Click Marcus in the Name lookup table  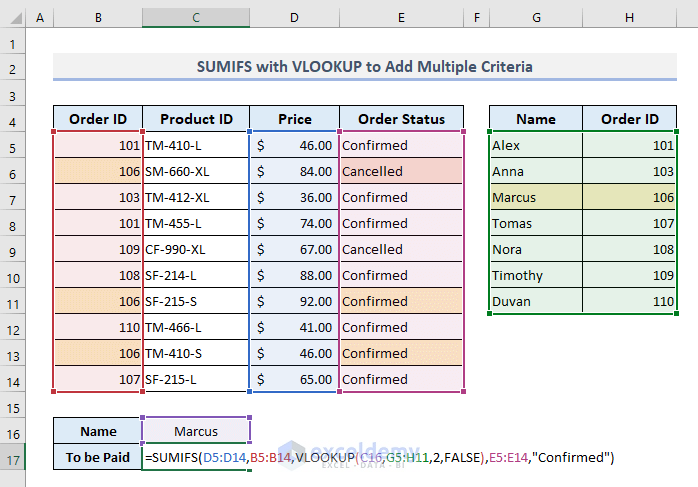(535, 197)
